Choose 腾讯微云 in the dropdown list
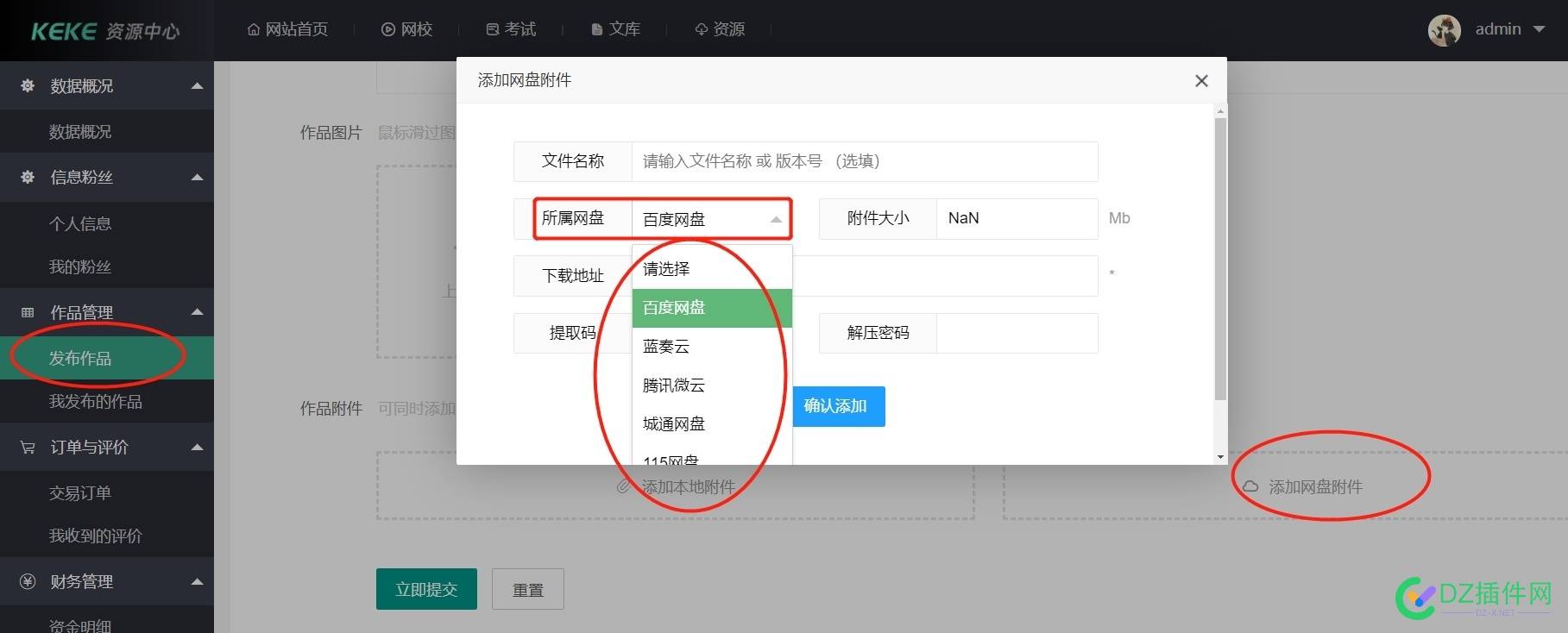The image size is (1568, 633). click(x=712, y=385)
